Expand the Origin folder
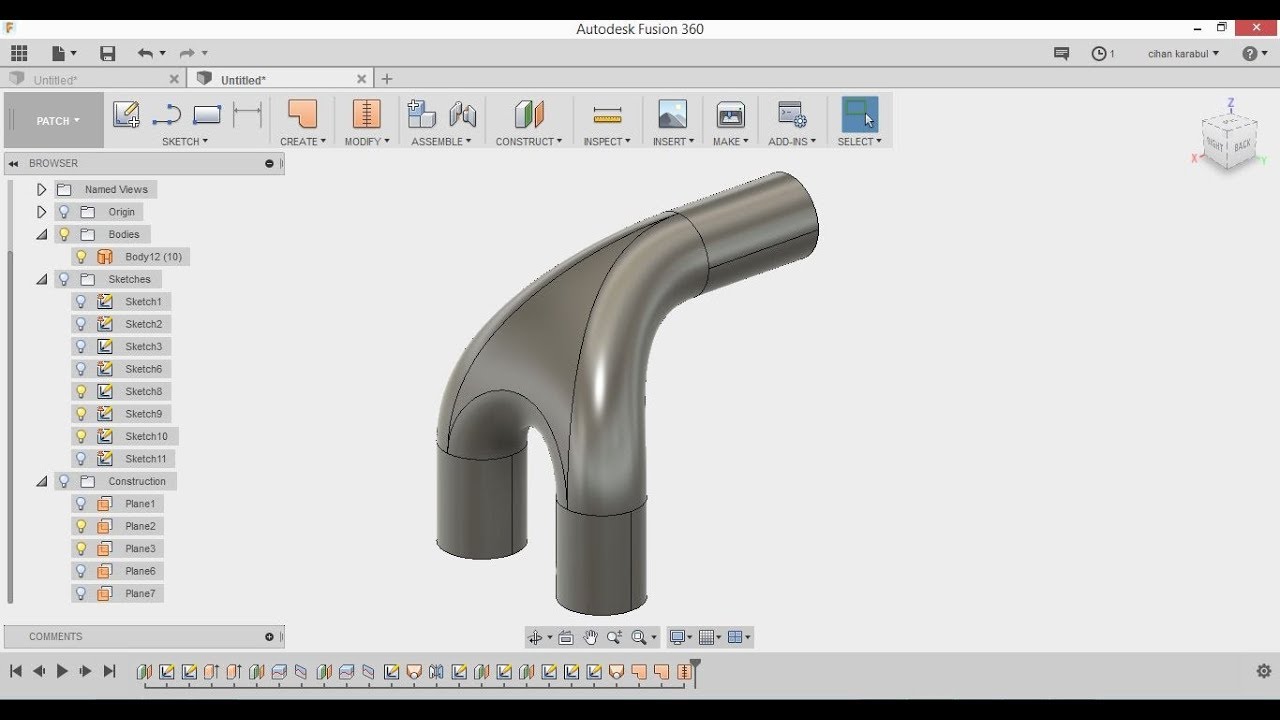The image size is (1280, 720). click(x=41, y=212)
